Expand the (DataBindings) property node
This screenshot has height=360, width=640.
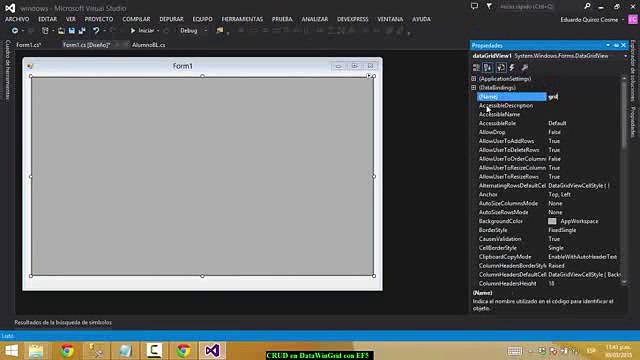[474, 88]
